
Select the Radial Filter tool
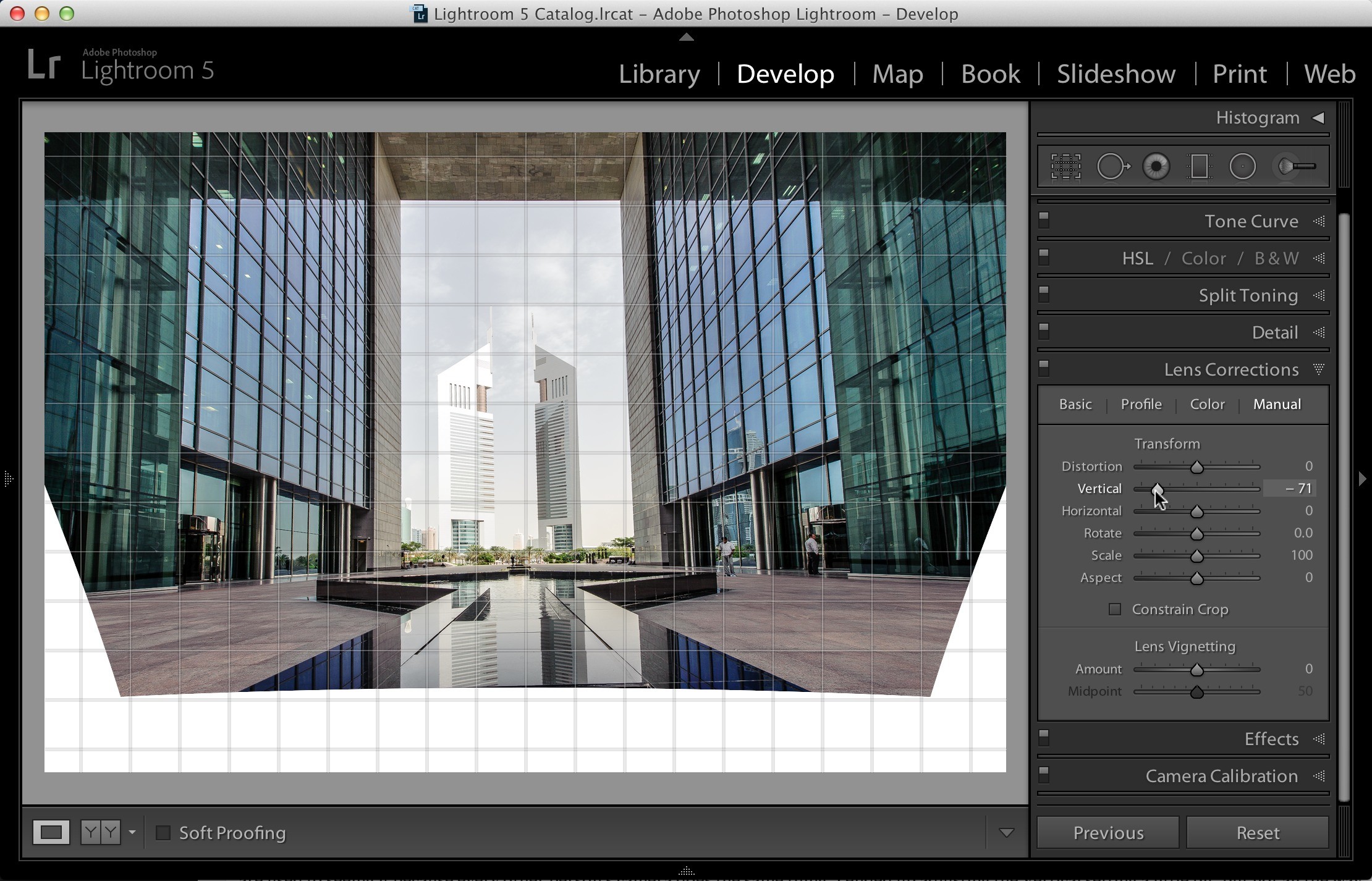1242,166
